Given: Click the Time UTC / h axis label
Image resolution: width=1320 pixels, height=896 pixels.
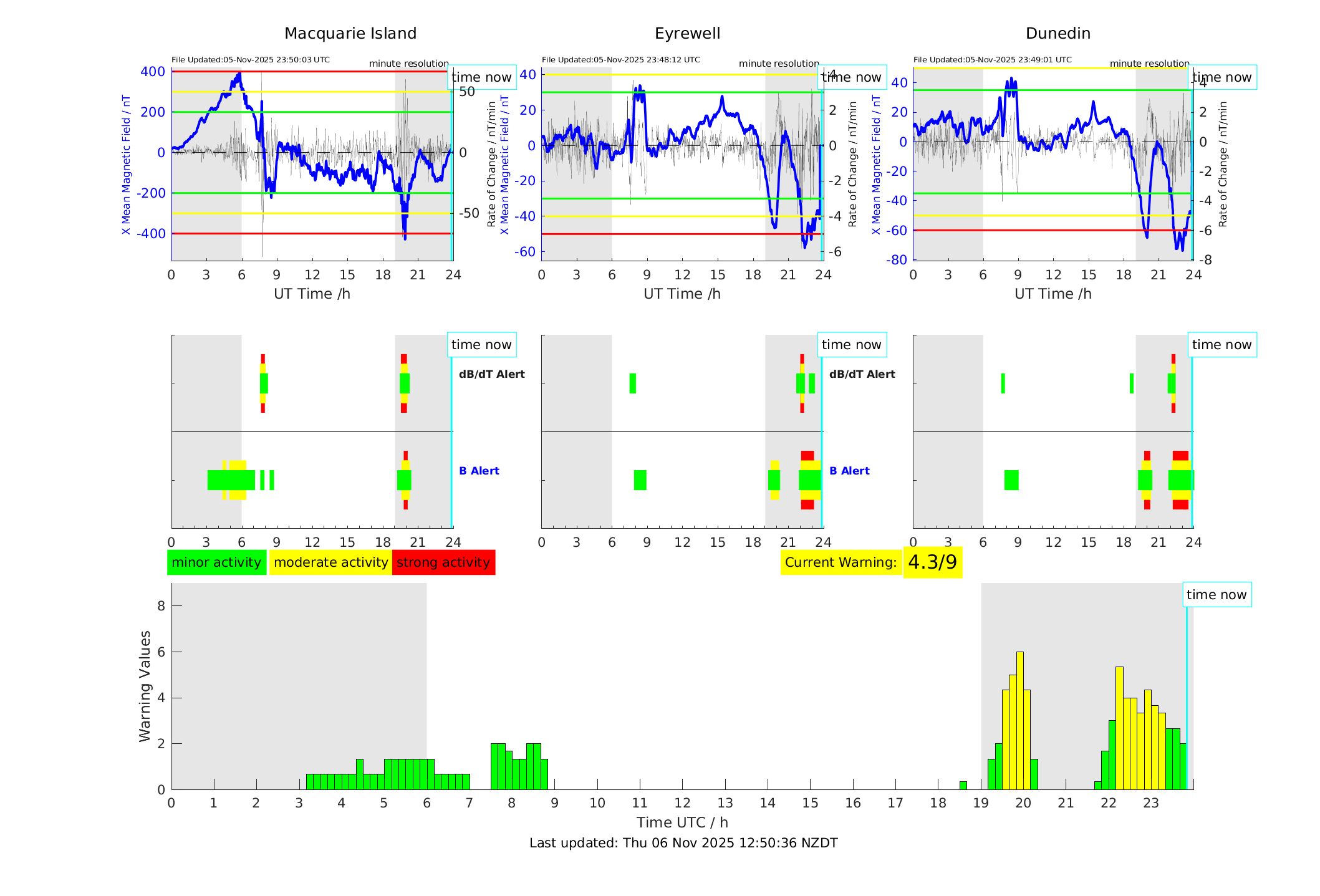Looking at the screenshot, I should click(682, 822).
